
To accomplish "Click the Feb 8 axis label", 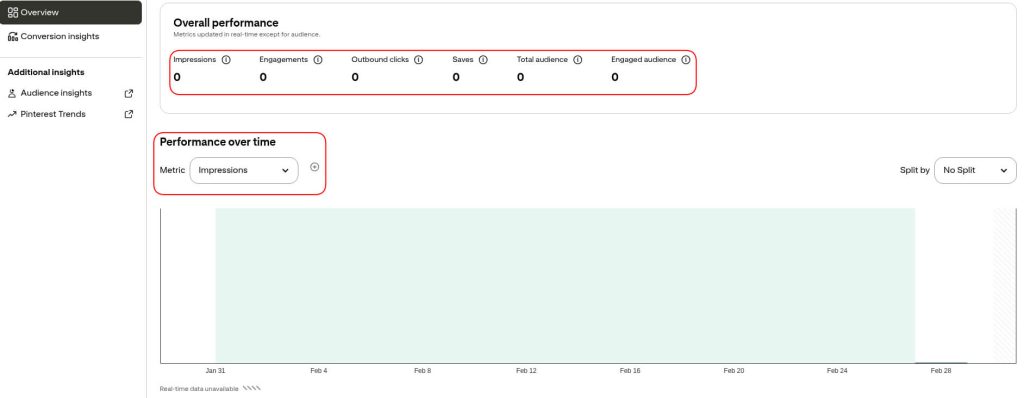I will 423,371.
